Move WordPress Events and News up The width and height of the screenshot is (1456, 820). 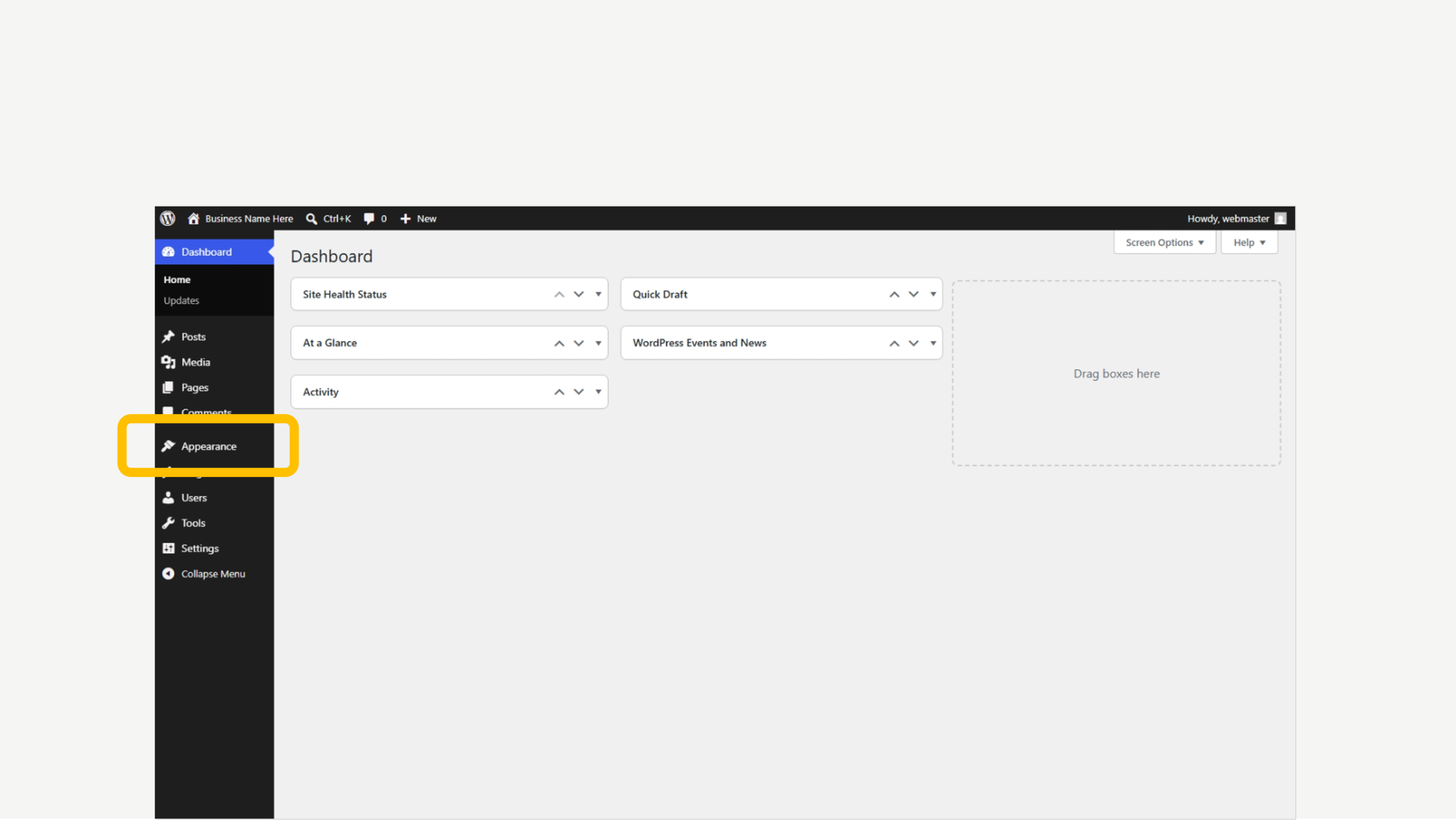pyautogui.click(x=894, y=343)
